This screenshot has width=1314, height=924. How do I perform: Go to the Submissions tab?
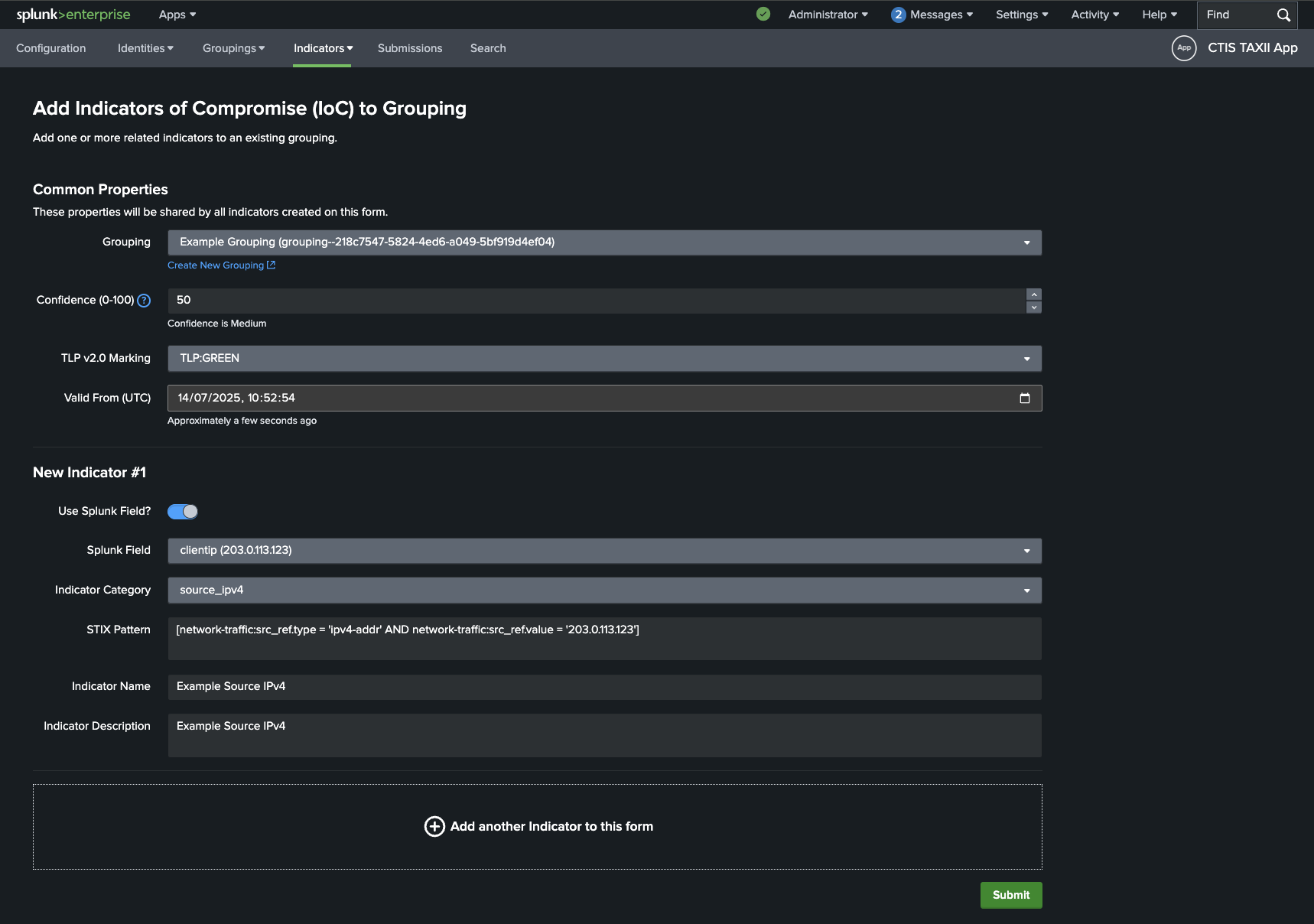pos(410,48)
